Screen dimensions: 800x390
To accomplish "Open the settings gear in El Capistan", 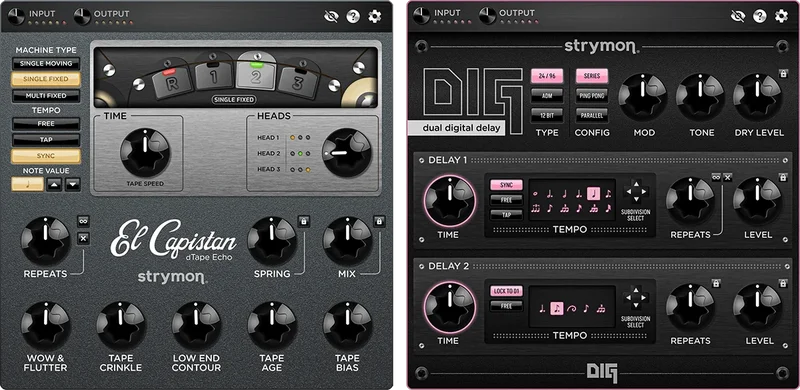I will pos(375,16).
